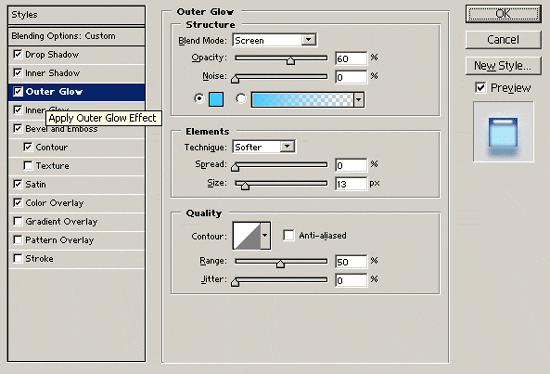Image resolution: width=550 pixels, height=374 pixels.
Task: Click the Opacity value field
Action: point(351,58)
